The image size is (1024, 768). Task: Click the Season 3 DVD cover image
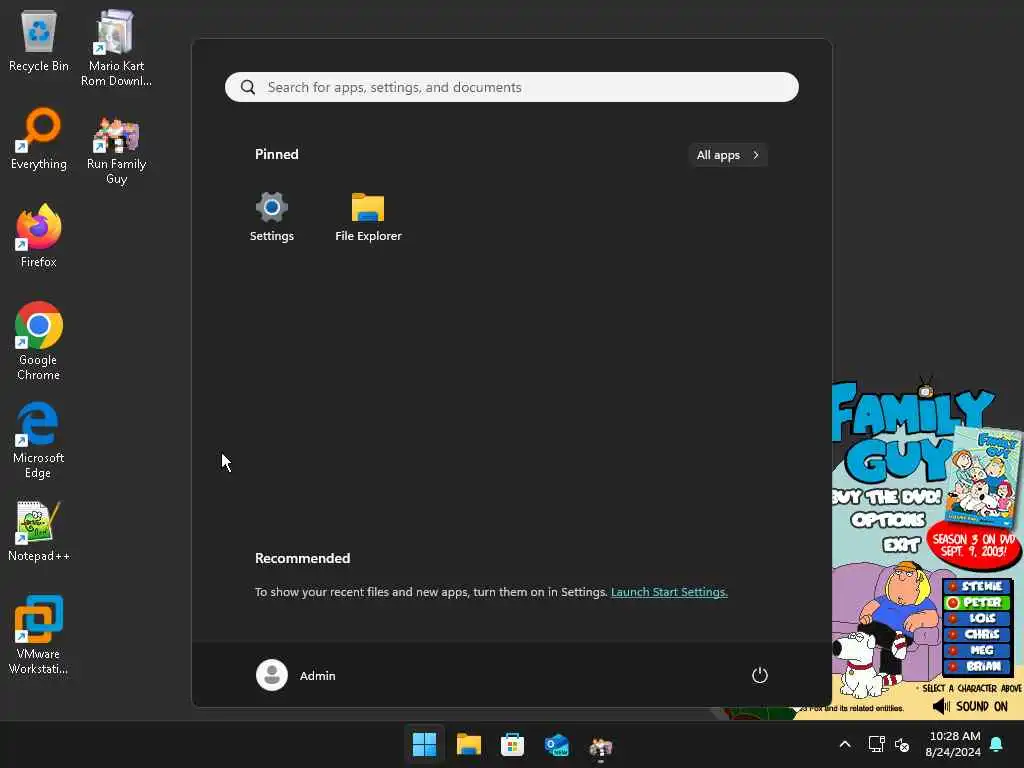pos(983,476)
